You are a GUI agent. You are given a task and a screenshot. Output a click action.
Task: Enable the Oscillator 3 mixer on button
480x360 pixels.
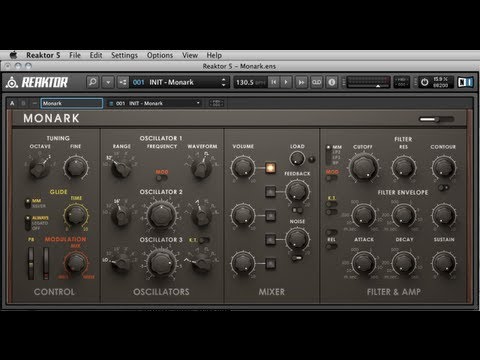(x=270, y=263)
